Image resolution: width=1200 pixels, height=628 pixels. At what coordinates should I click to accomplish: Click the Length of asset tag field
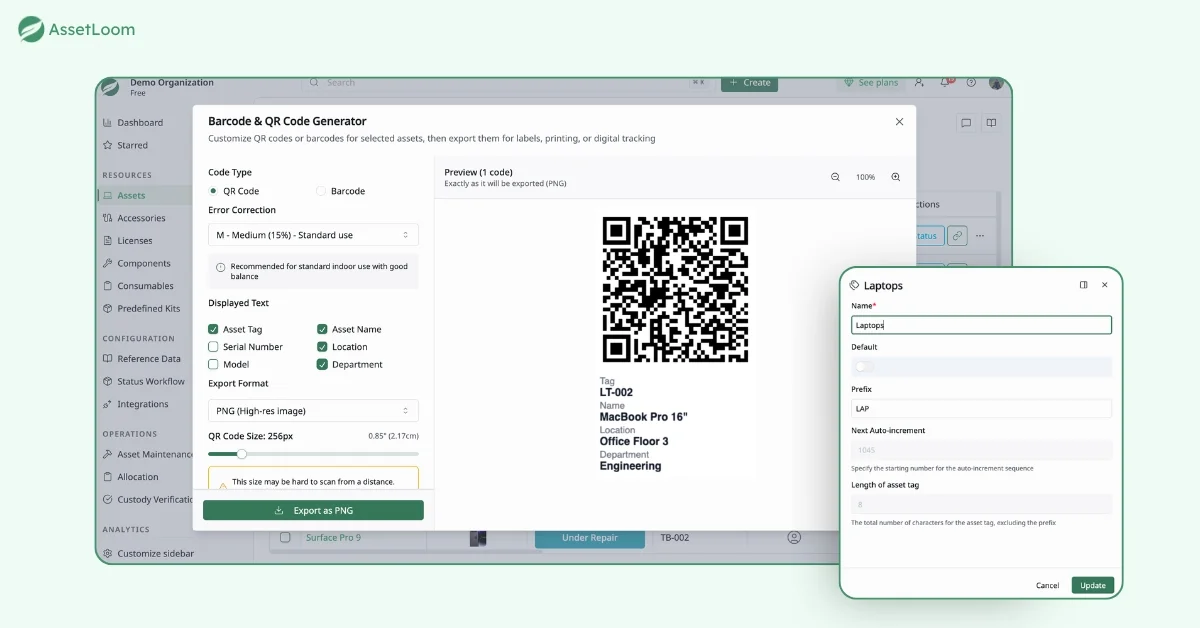pyautogui.click(x=981, y=504)
